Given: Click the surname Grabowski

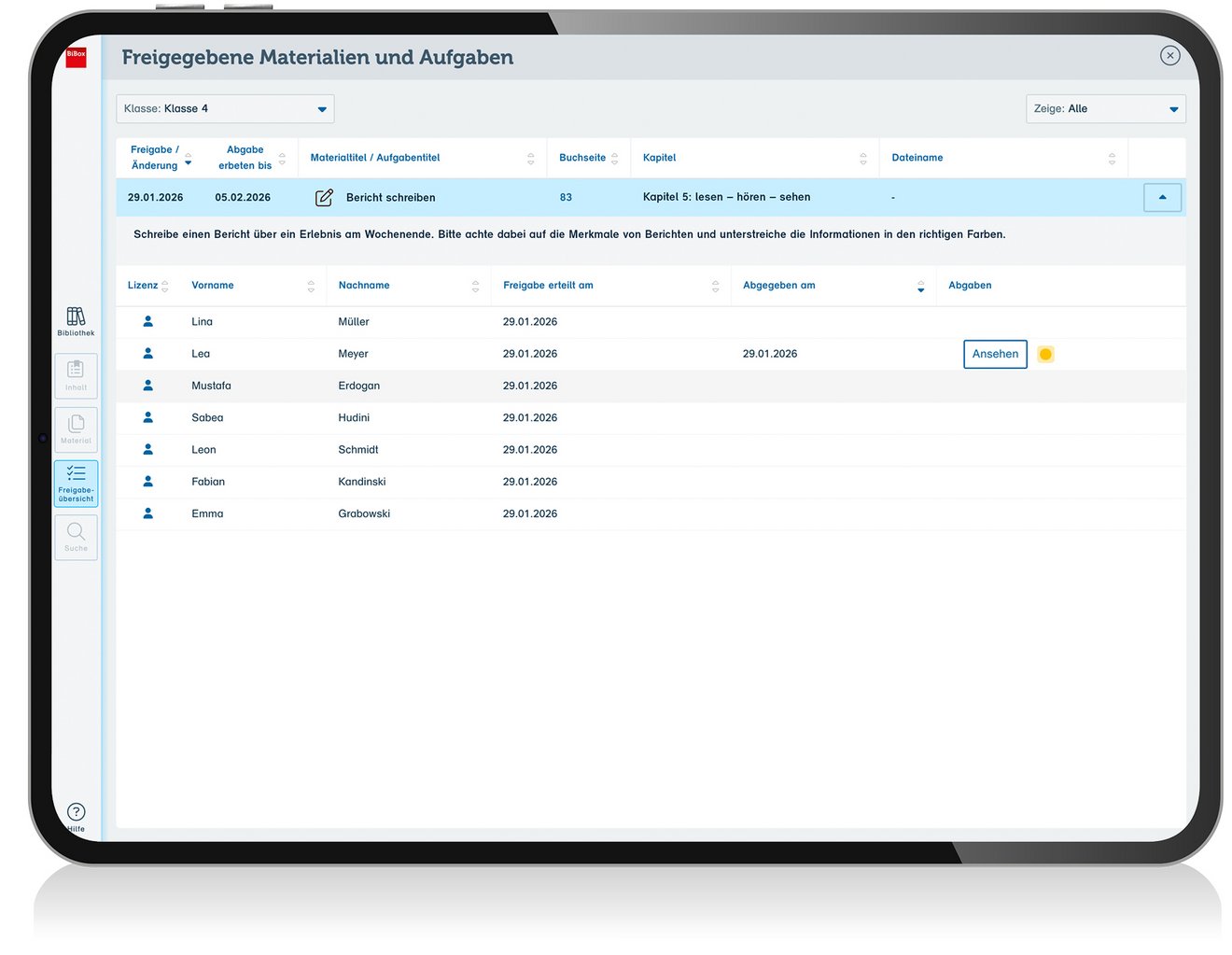Looking at the screenshot, I should (364, 513).
